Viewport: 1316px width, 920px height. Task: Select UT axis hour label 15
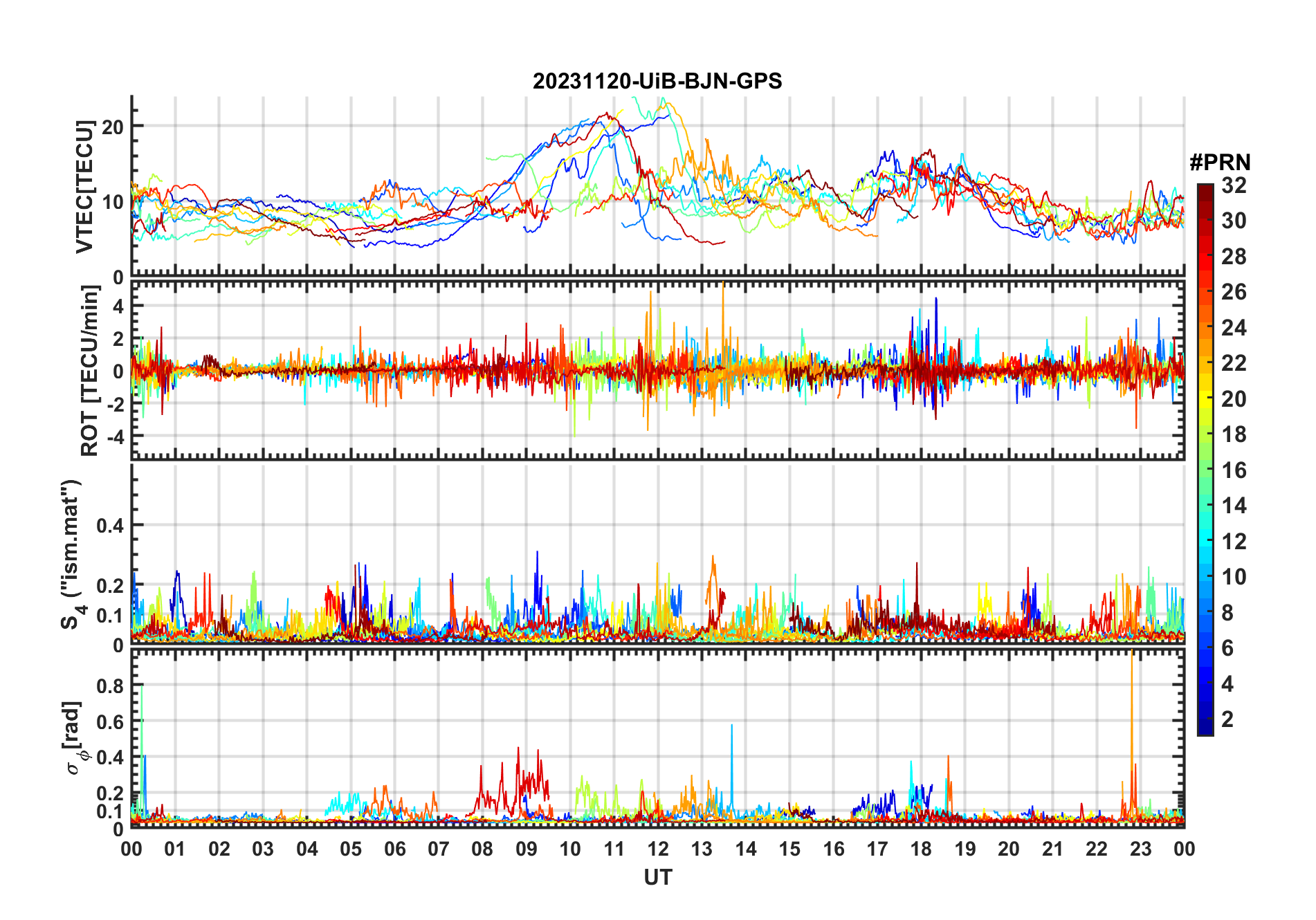pos(789,849)
